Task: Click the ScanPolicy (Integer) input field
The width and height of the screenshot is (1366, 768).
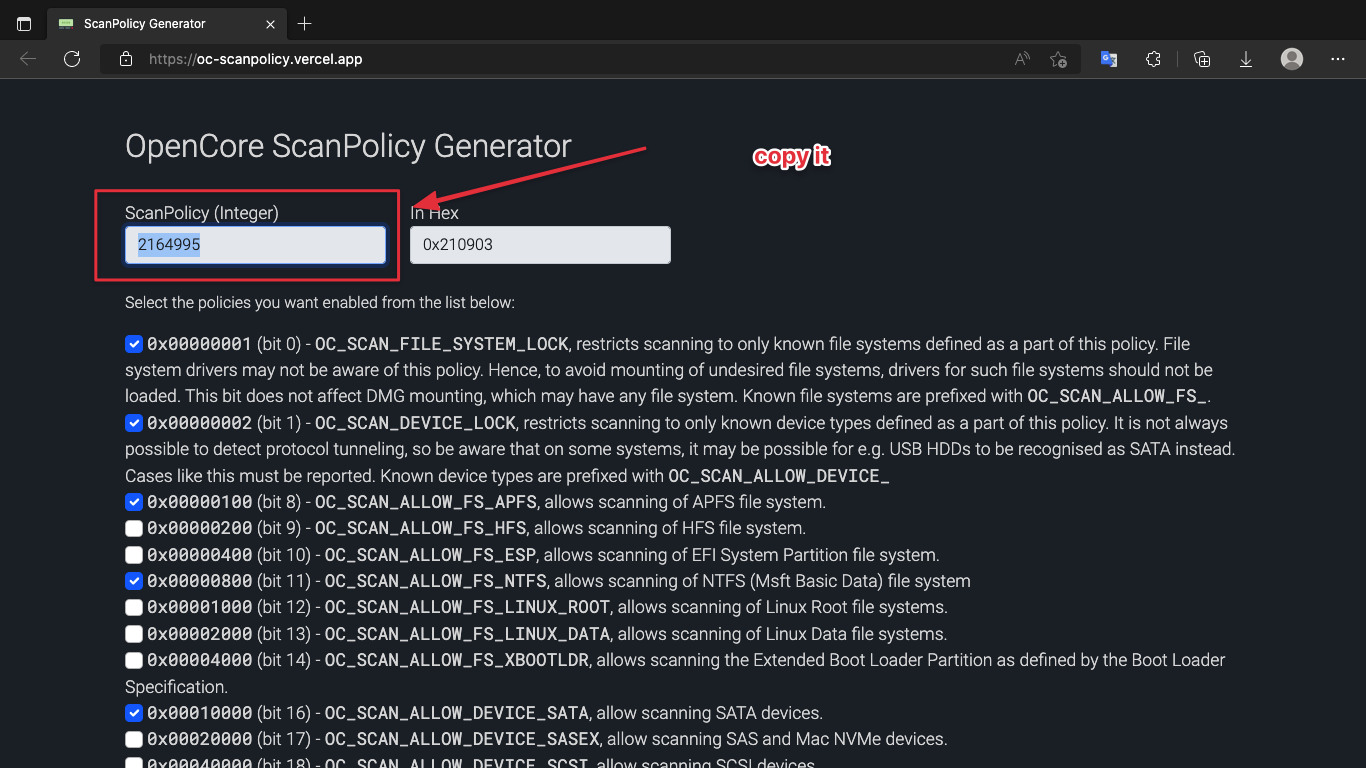Action: point(255,245)
